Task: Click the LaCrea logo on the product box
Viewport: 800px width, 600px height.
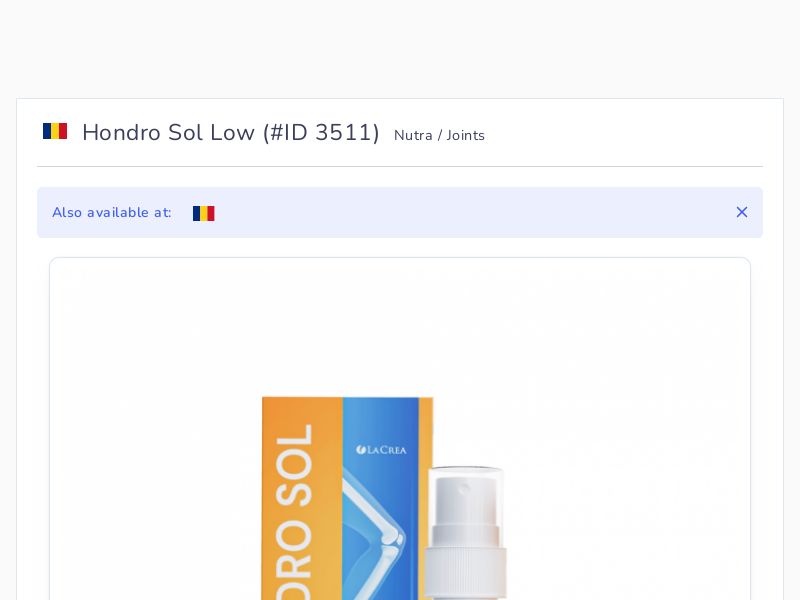Action: (x=382, y=449)
